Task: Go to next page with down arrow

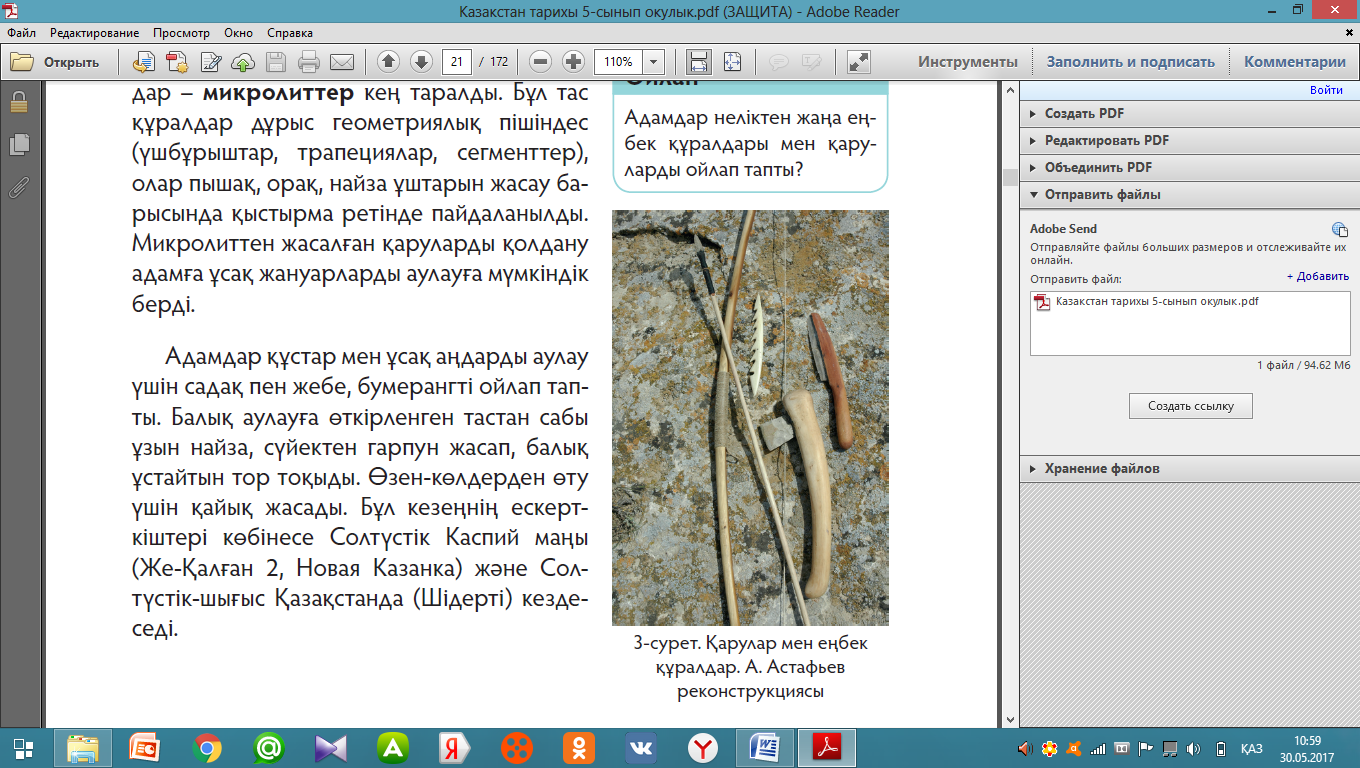Action: 421,62
